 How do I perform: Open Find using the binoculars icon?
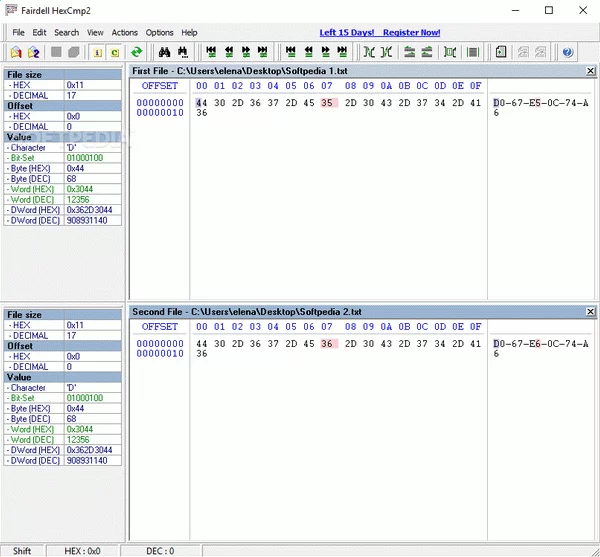[165, 52]
